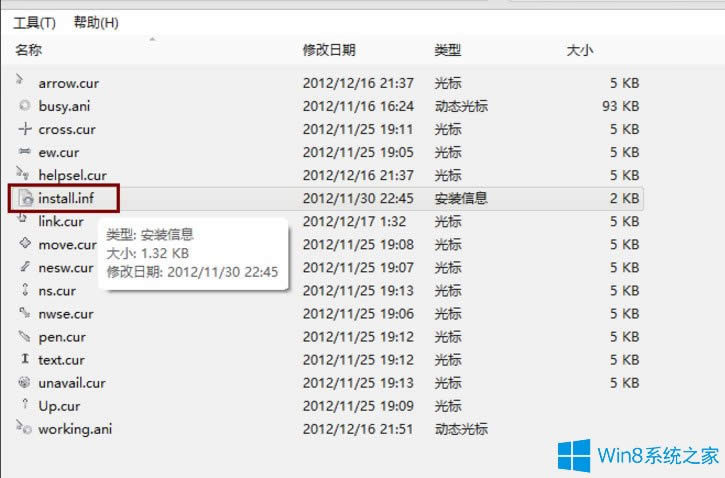Screen dimensions: 725x478
Task: Click the arrow.cur file icon
Action: pyautogui.click(x=24, y=83)
